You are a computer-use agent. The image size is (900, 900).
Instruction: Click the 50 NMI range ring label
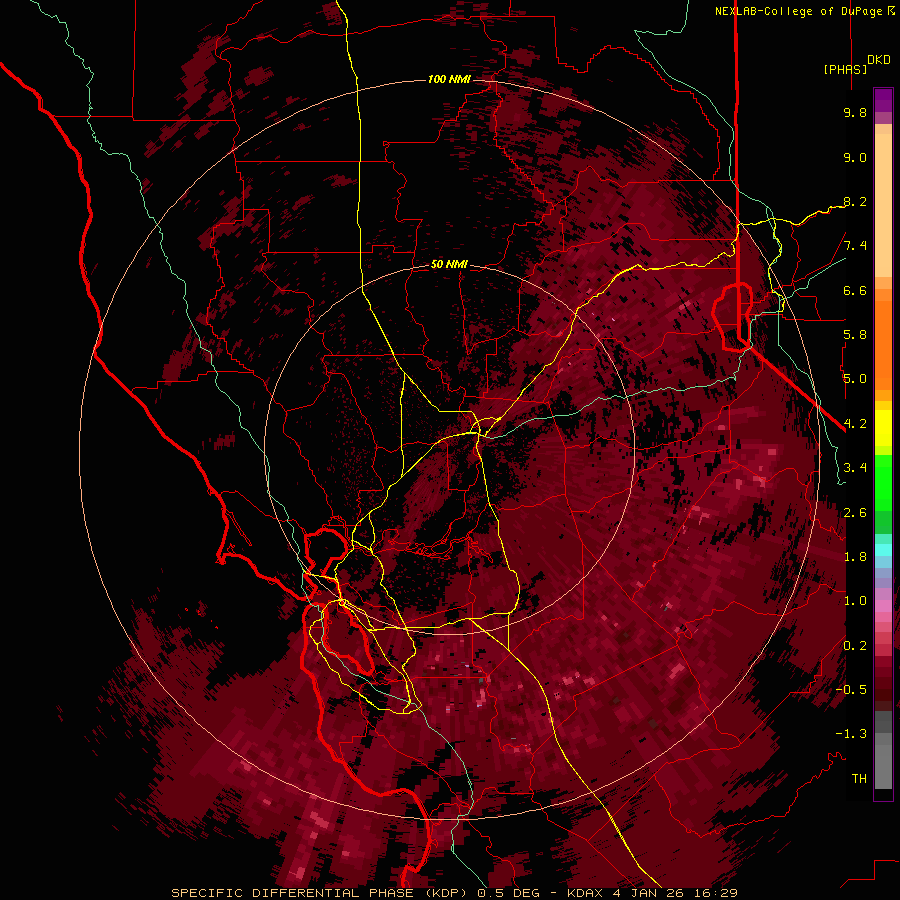[x=449, y=264]
